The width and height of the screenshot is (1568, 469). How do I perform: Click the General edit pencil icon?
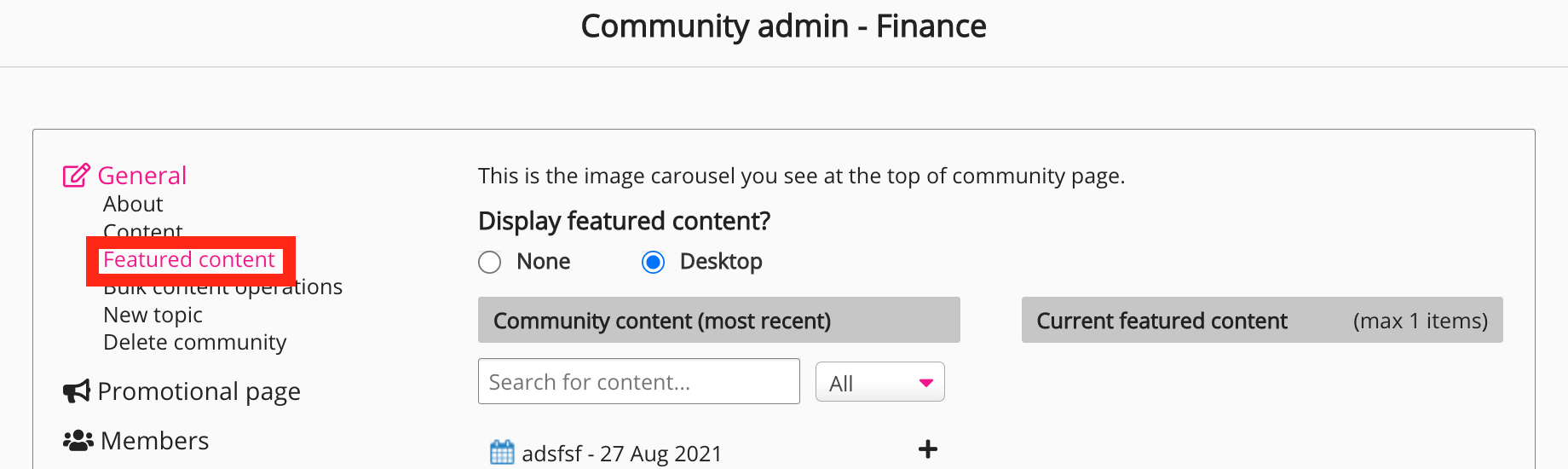(x=76, y=176)
